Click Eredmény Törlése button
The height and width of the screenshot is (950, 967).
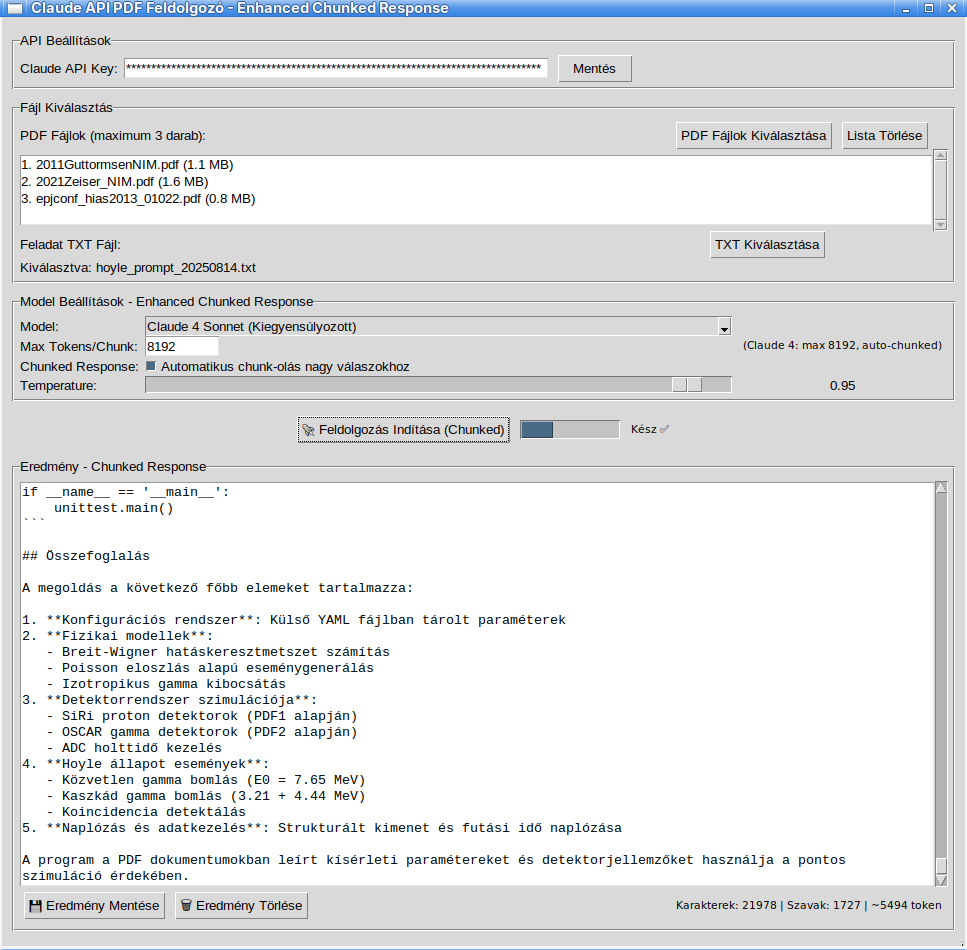click(x=241, y=906)
